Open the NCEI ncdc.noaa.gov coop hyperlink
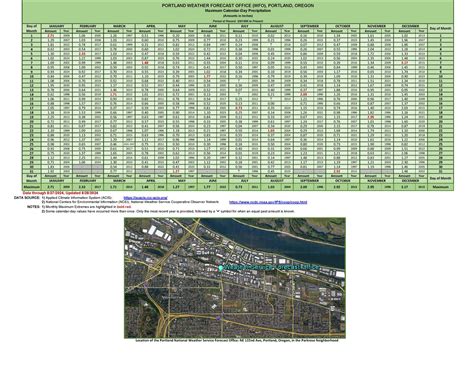The width and height of the screenshot is (474, 366). [x=268, y=202]
